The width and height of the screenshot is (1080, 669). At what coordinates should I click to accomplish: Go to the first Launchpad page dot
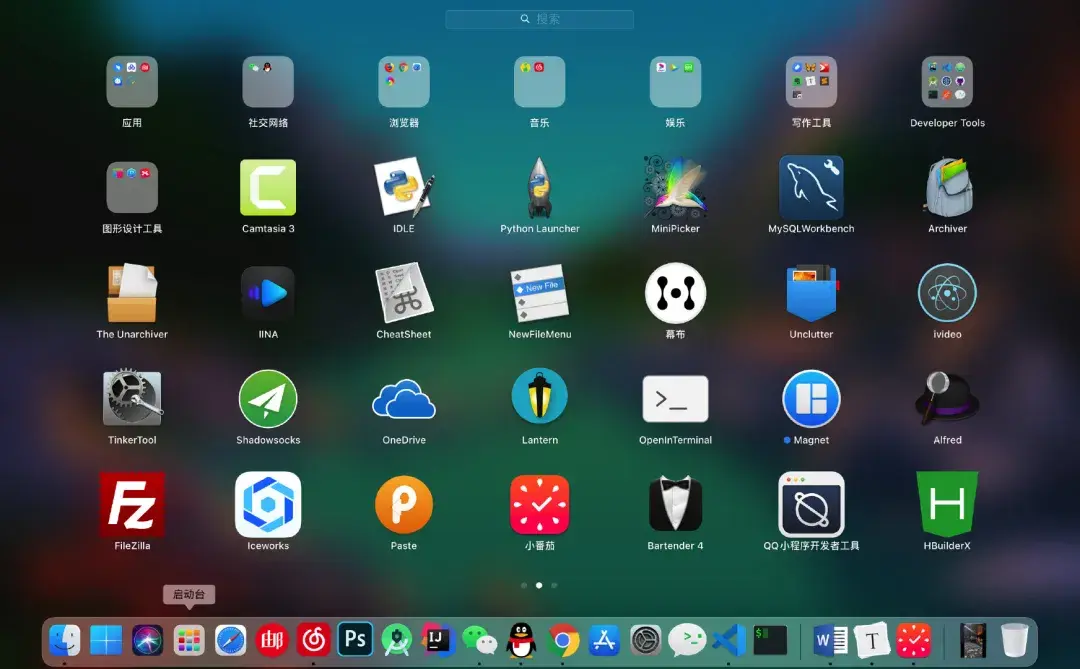524,586
